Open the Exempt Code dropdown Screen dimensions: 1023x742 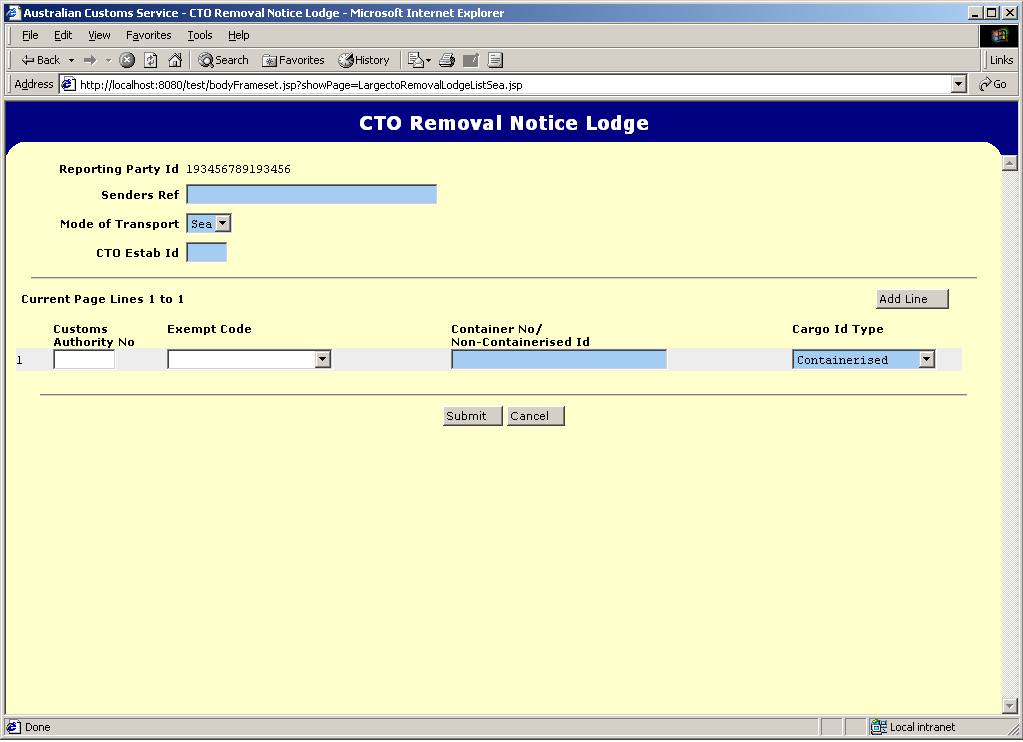(x=249, y=360)
